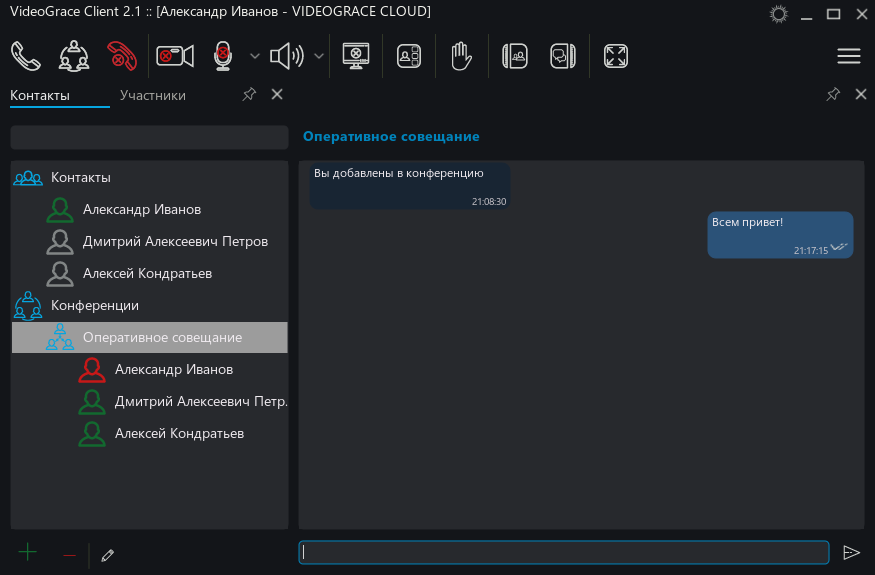Viewport: 875px width, 575px height.
Task: Click the green plus add button
Action: (x=27, y=553)
